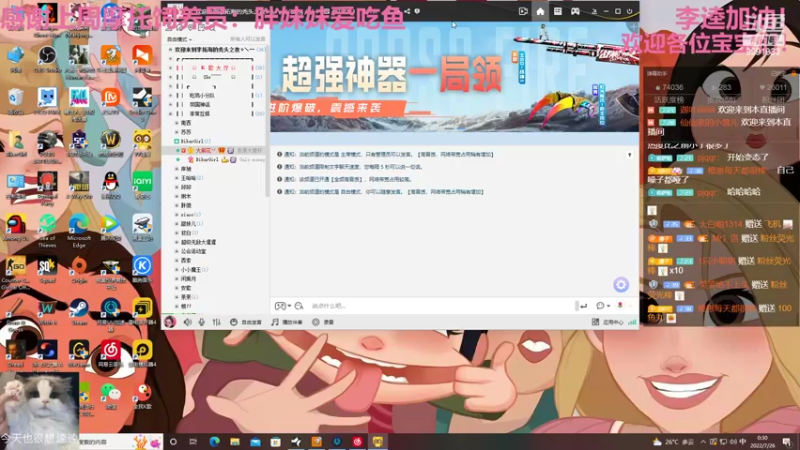
Task: Collapse the root channel 欢迎来到李拓海的秃头之巅
Action: (x=170, y=49)
